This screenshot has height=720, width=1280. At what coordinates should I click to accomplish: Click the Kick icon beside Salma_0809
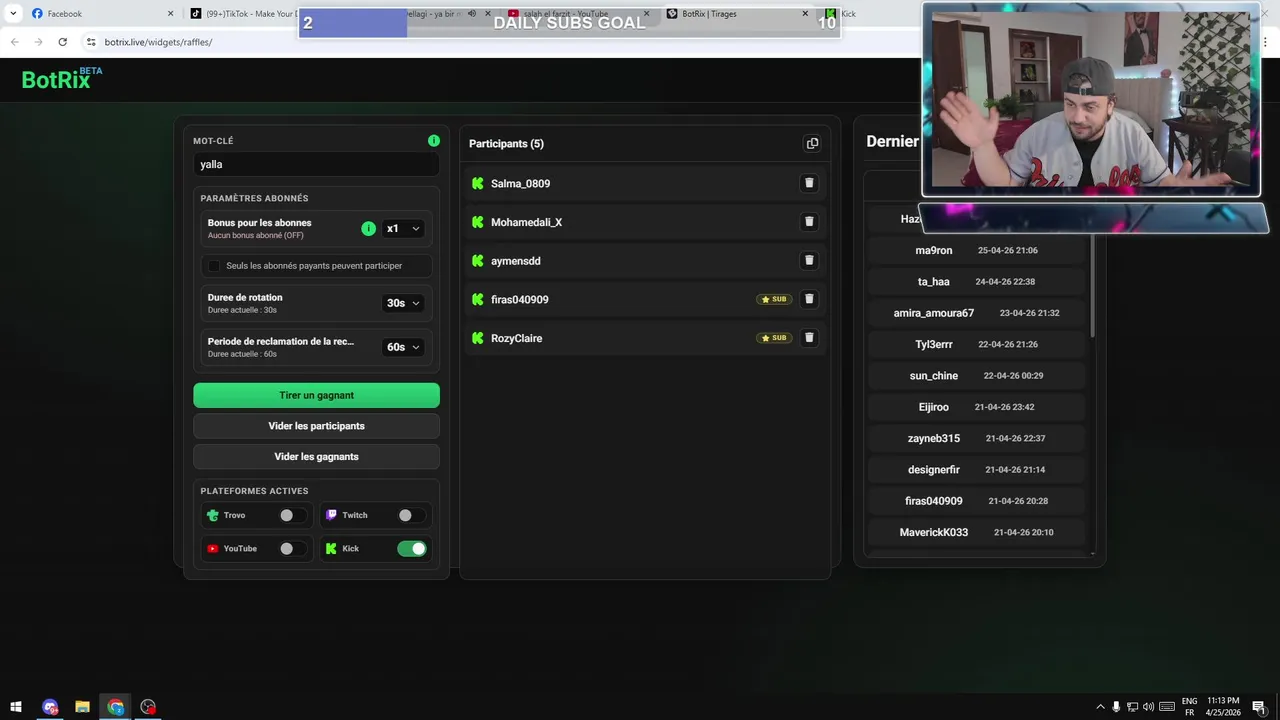(477, 183)
